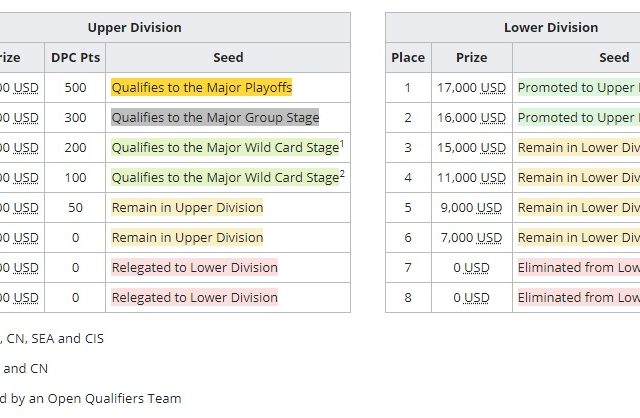Click the Place column header
The image size is (640, 418).
(408, 58)
